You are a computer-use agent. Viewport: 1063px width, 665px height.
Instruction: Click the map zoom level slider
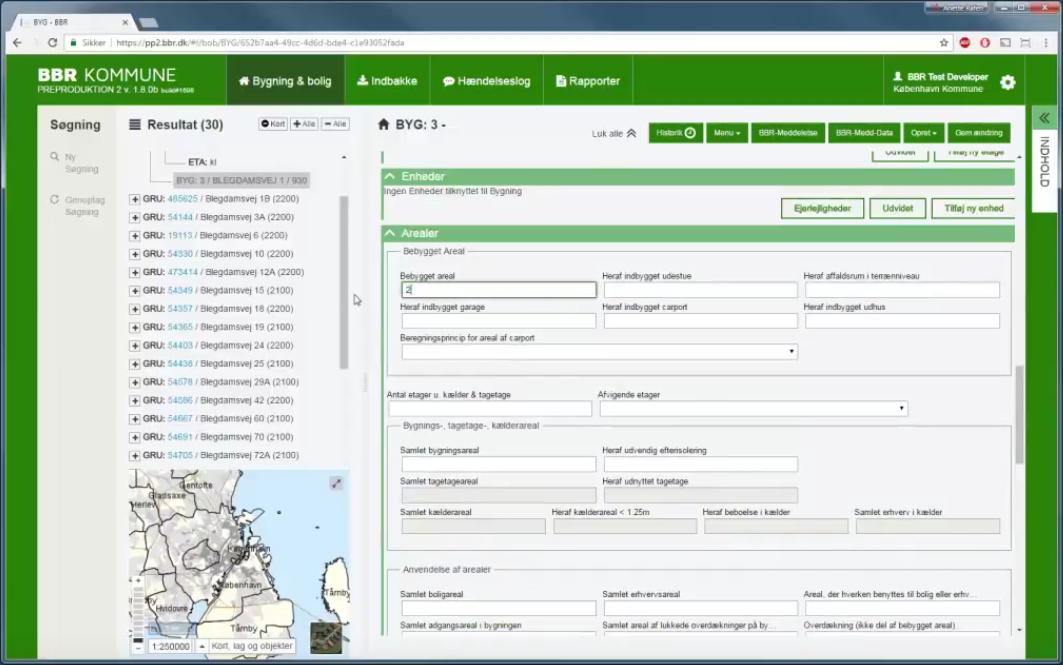138,614
